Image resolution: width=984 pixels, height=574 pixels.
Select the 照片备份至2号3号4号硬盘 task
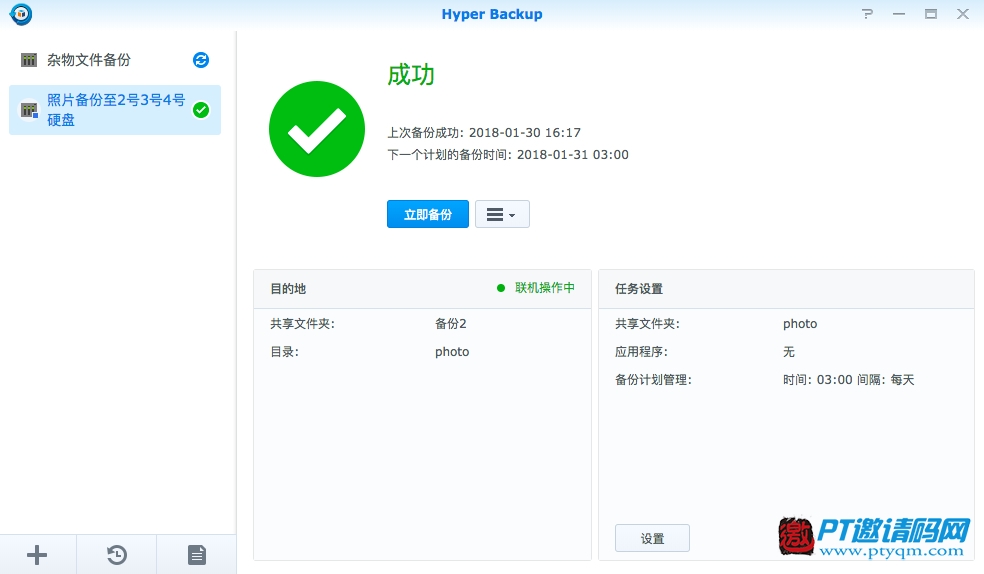click(115, 110)
